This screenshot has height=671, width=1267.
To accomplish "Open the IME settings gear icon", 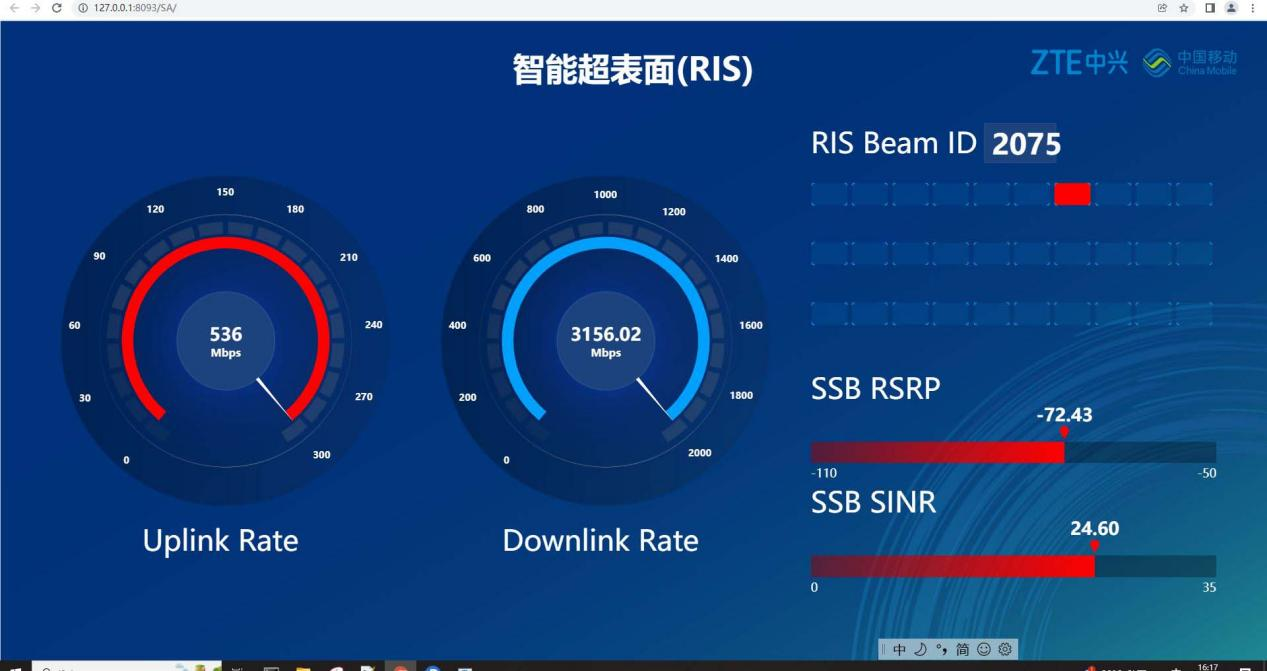I will pyautogui.click(x=1005, y=649).
